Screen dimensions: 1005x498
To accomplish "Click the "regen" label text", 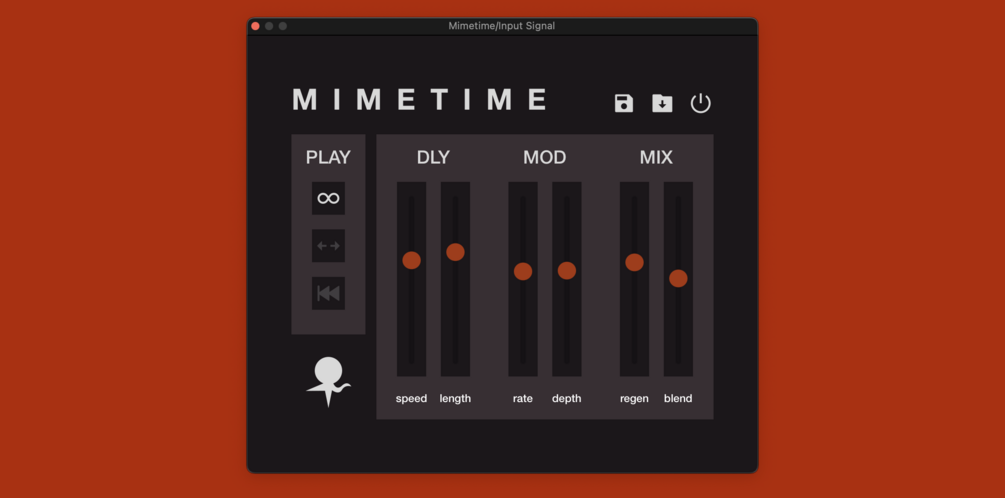I will tap(635, 399).
